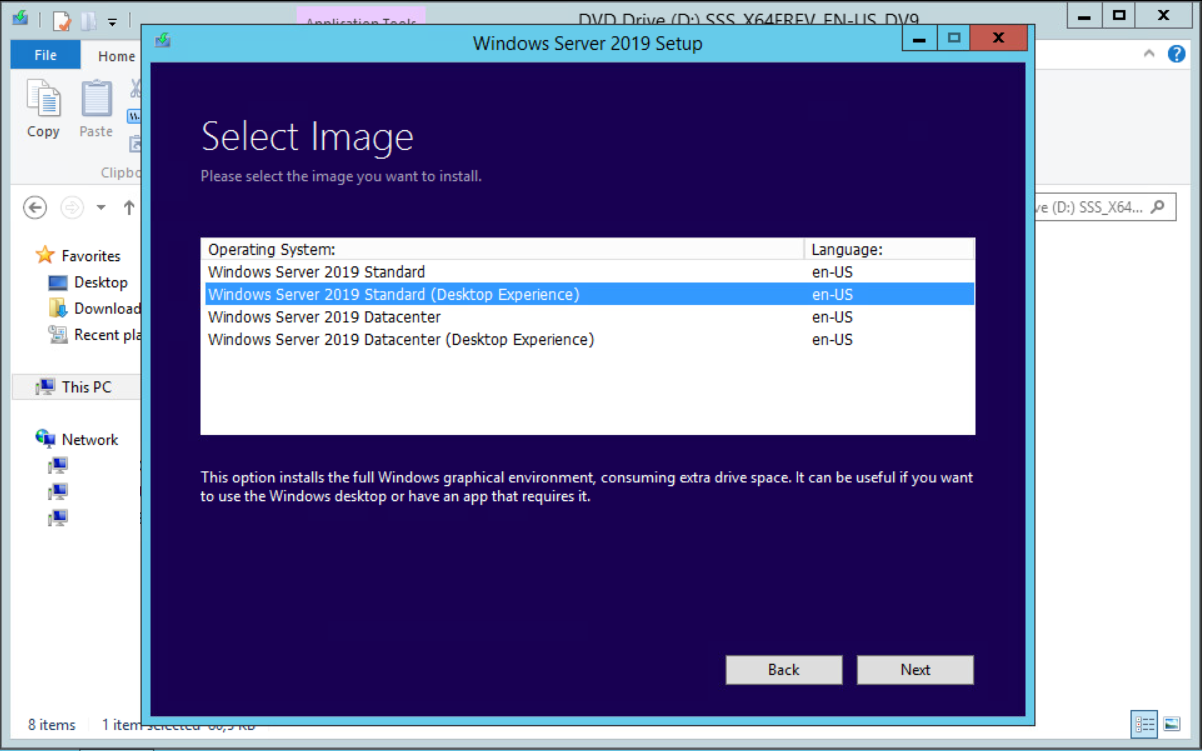1202x751 pixels.
Task: Select This PC in the navigation pane
Action: (87, 387)
